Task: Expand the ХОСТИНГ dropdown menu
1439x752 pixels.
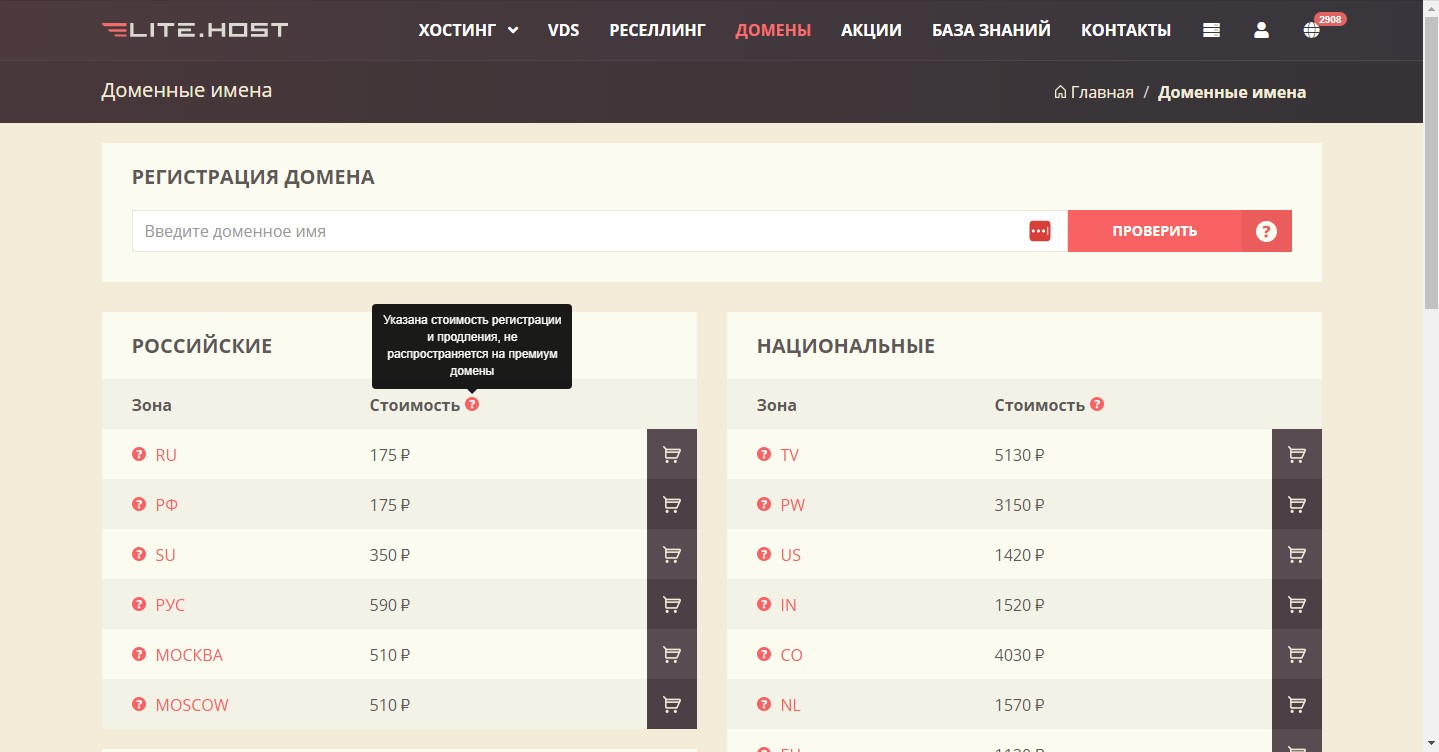Action: [x=468, y=30]
